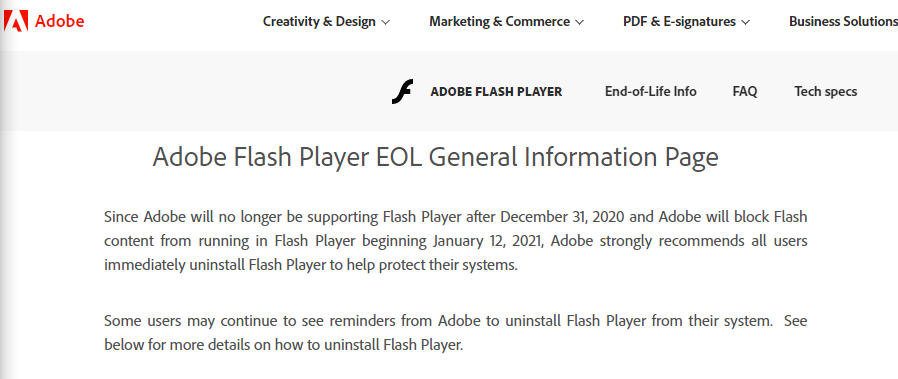This screenshot has height=379, width=898.
Task: Click the EOL General Information Page heading
Action: coord(435,157)
